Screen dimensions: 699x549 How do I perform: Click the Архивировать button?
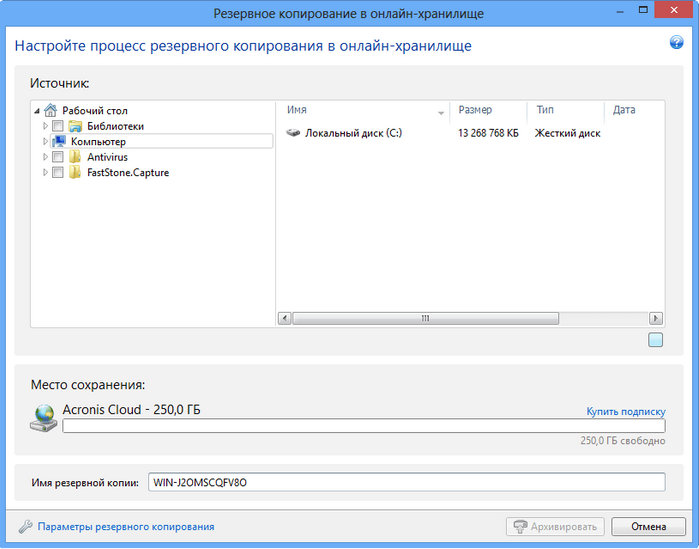point(555,527)
